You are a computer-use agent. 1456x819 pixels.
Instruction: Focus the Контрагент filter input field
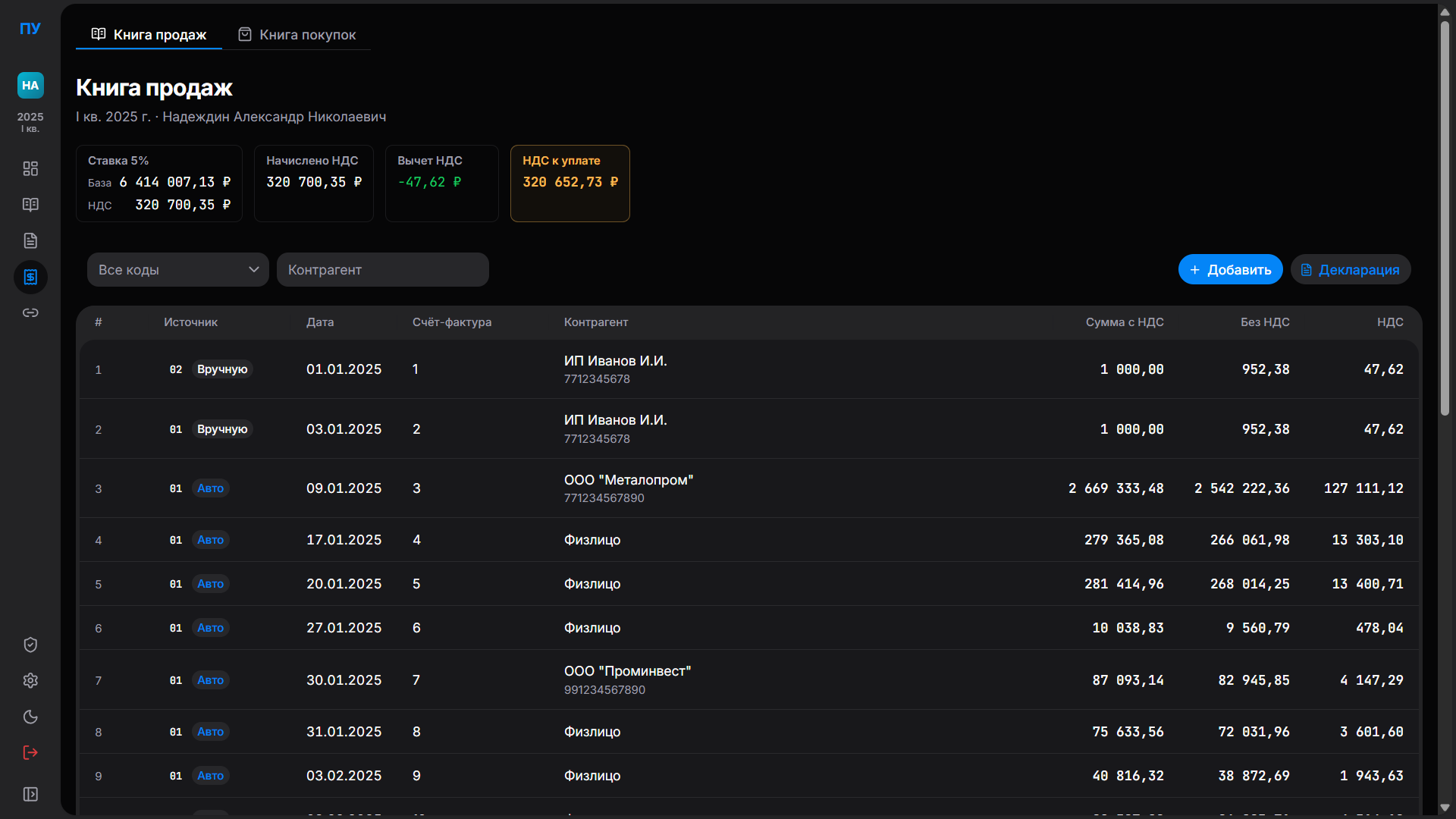click(382, 270)
